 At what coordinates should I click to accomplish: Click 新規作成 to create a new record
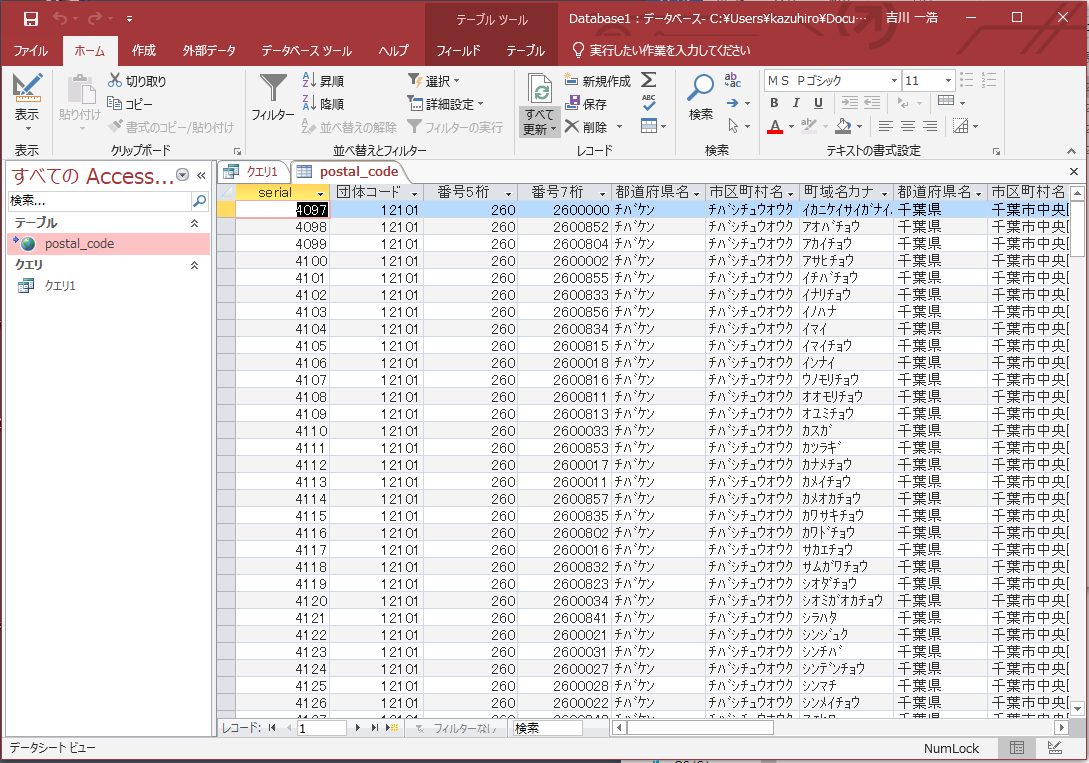597,81
